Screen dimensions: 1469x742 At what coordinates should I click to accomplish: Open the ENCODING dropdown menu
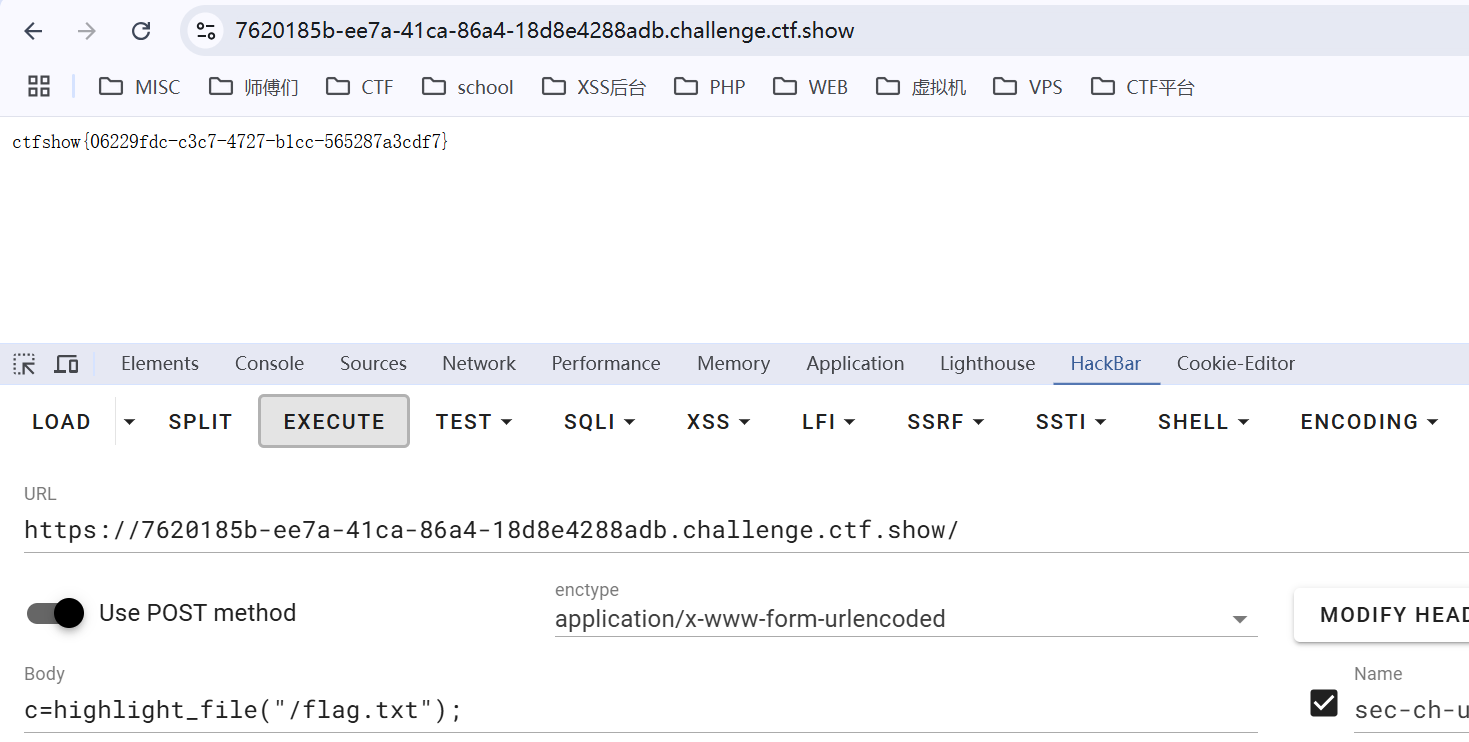coord(1368,422)
